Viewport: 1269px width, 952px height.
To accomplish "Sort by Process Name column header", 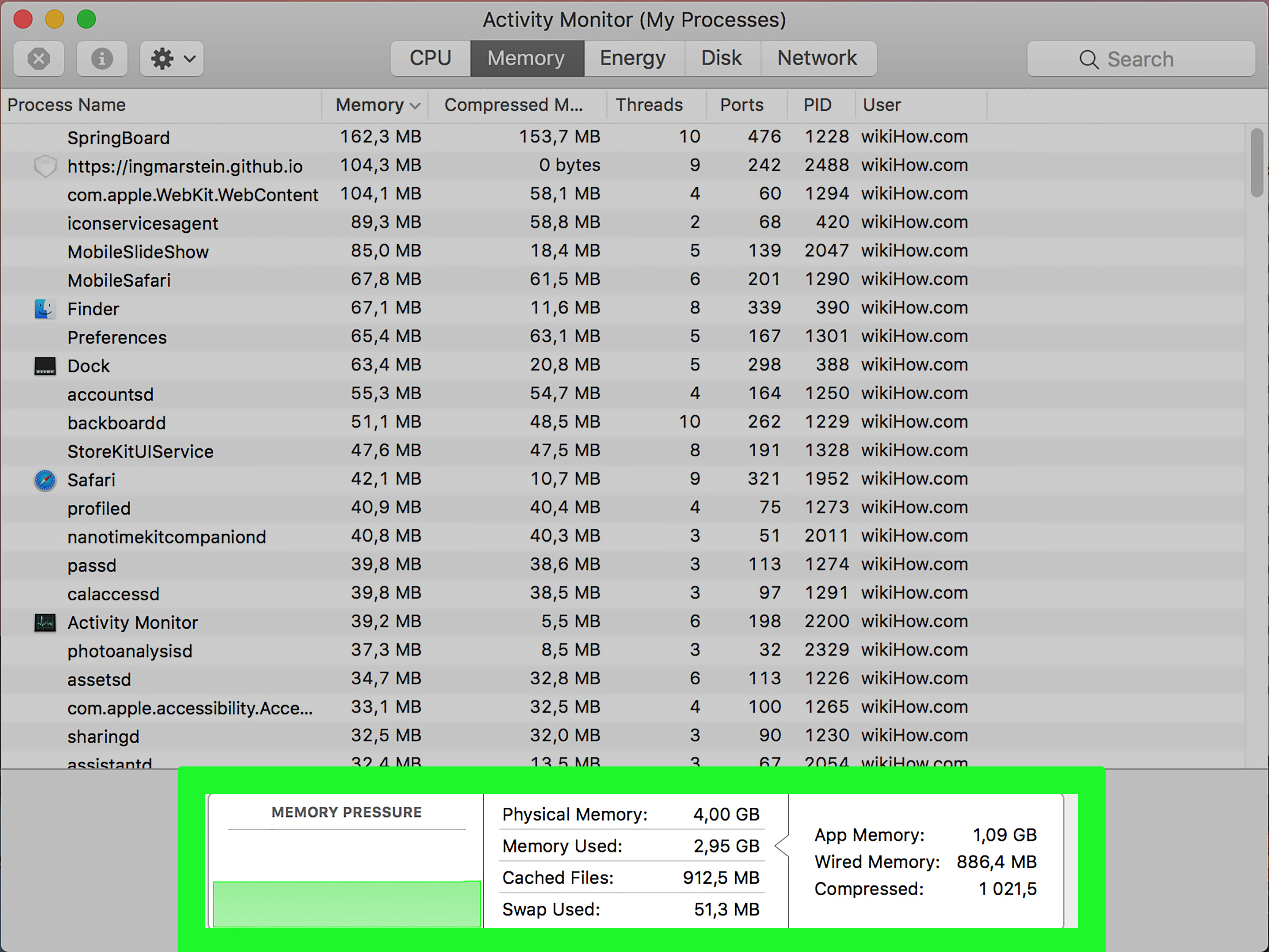I will pos(161,105).
